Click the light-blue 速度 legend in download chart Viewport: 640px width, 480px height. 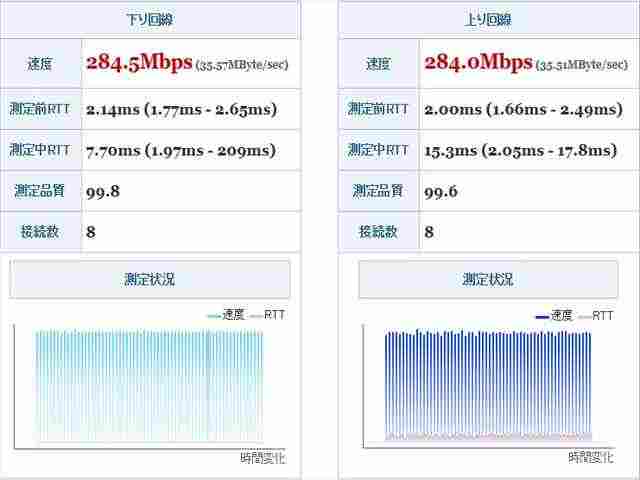click(x=226, y=315)
